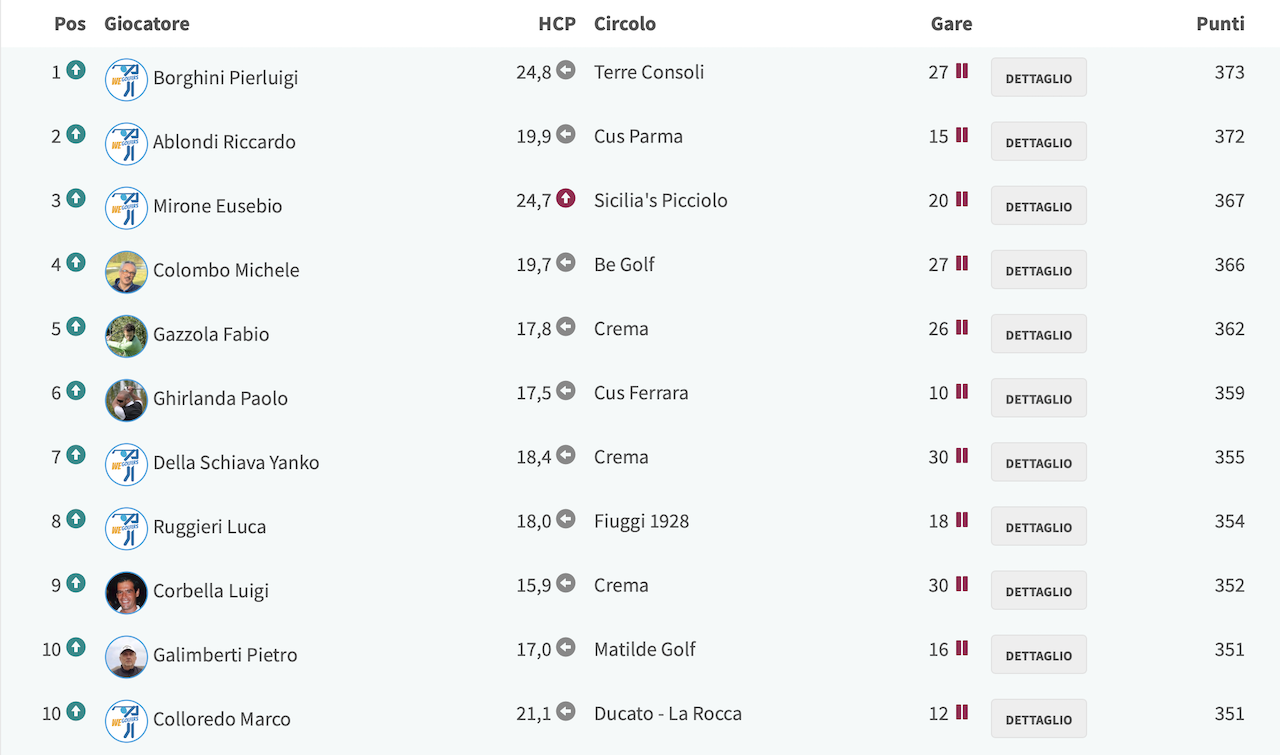1280x755 pixels.
Task: Select player name Ghirlanda Paolo
Action: point(220,398)
